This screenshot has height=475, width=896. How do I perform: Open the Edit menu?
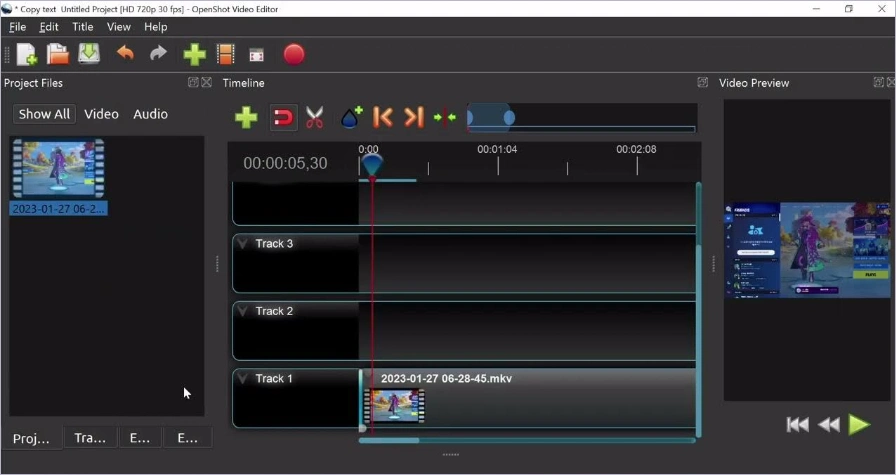49,27
